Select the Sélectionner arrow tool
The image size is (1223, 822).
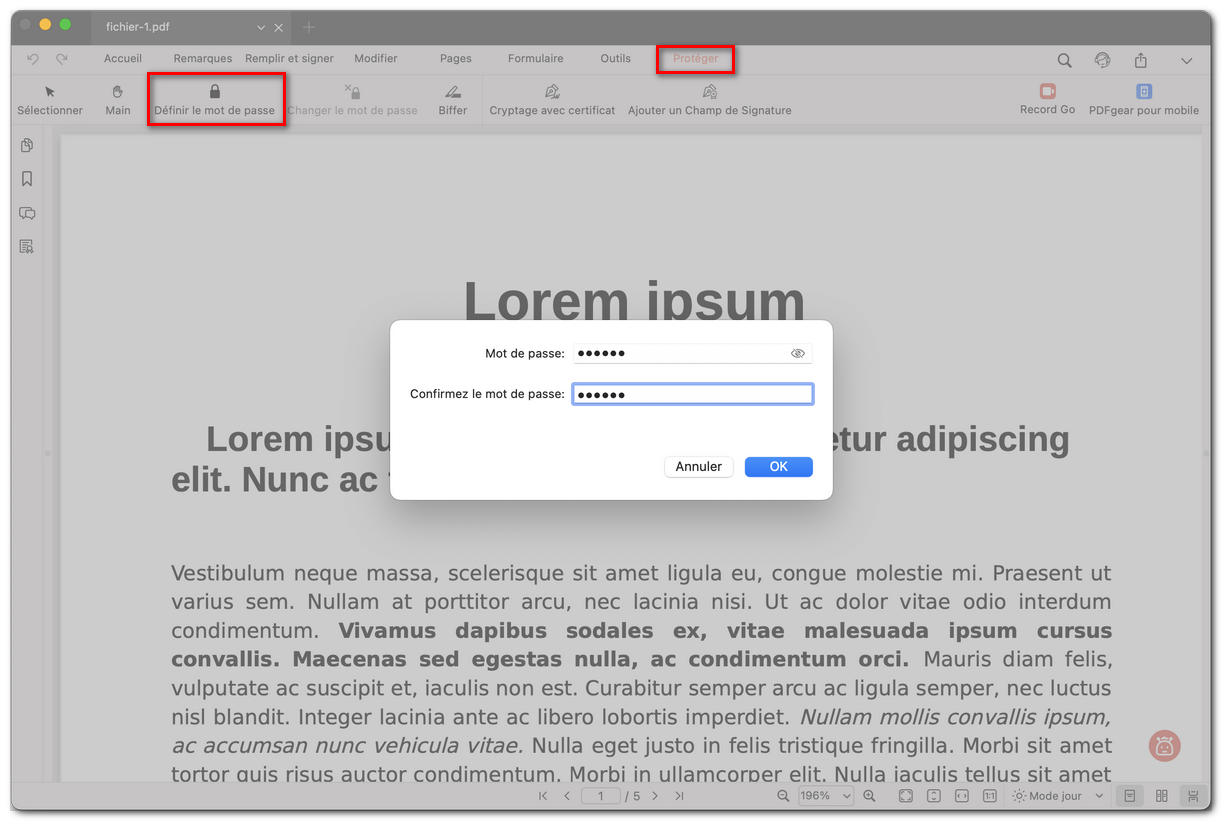50,99
